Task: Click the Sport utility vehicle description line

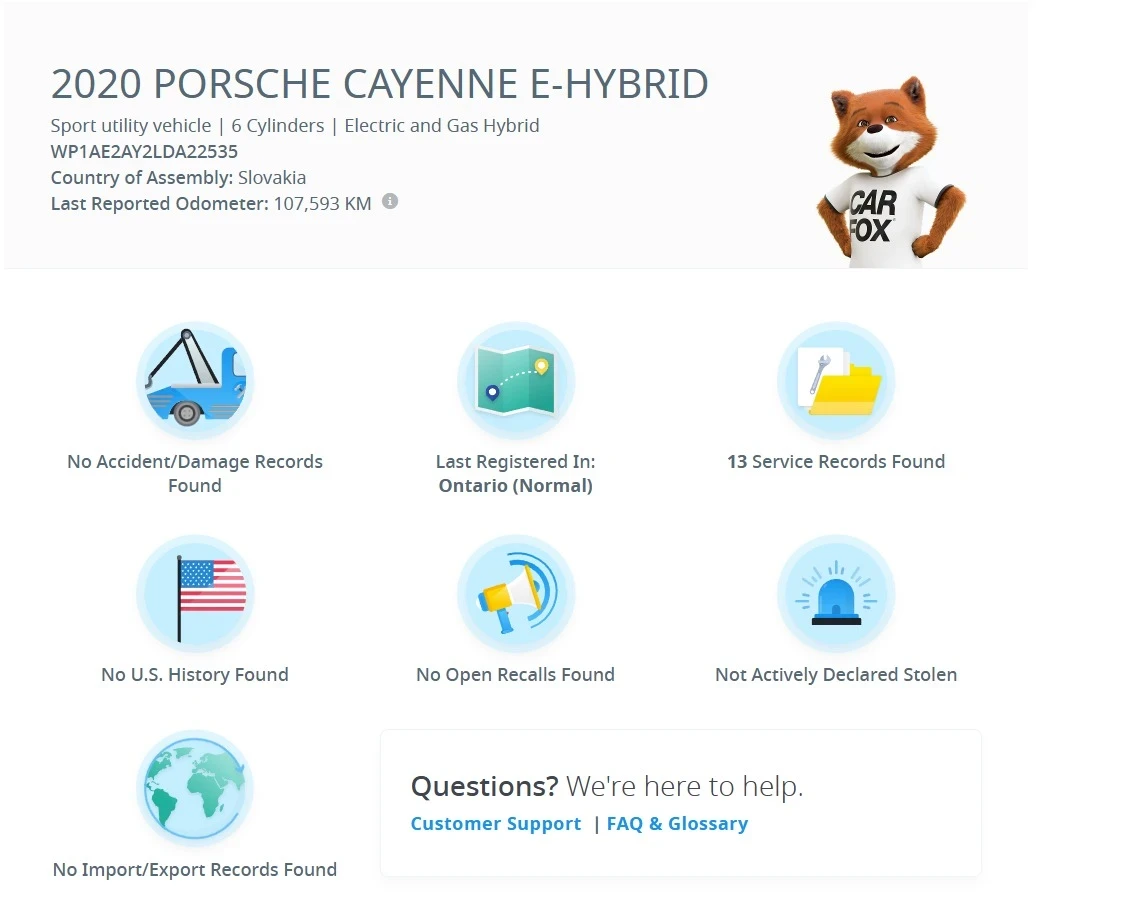Action: tap(295, 125)
